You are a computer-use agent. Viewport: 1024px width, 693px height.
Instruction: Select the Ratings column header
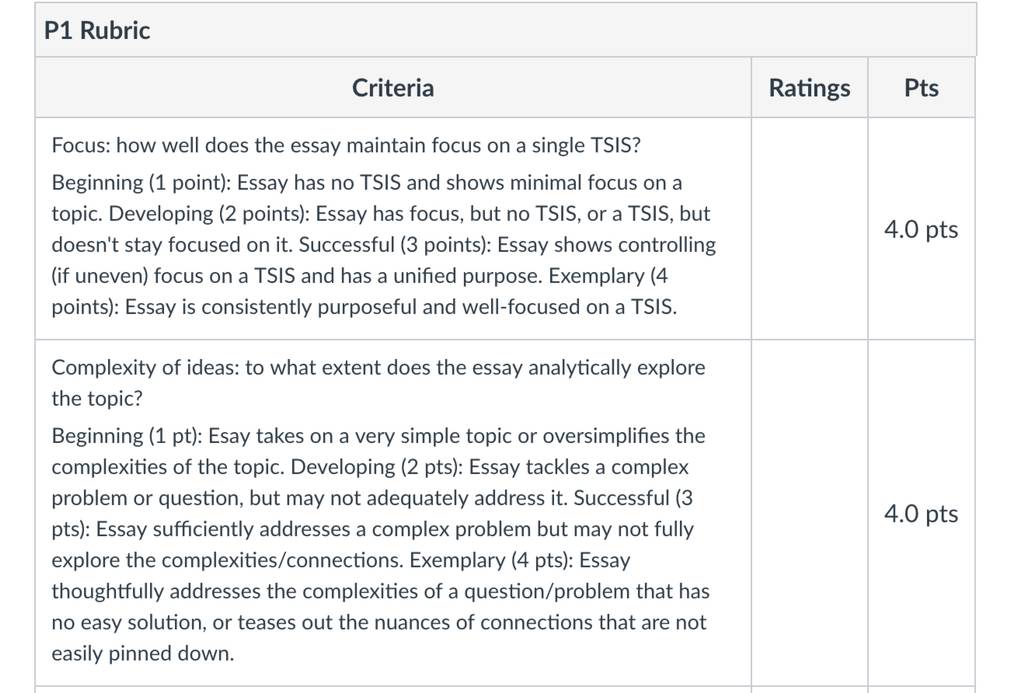[x=809, y=88]
